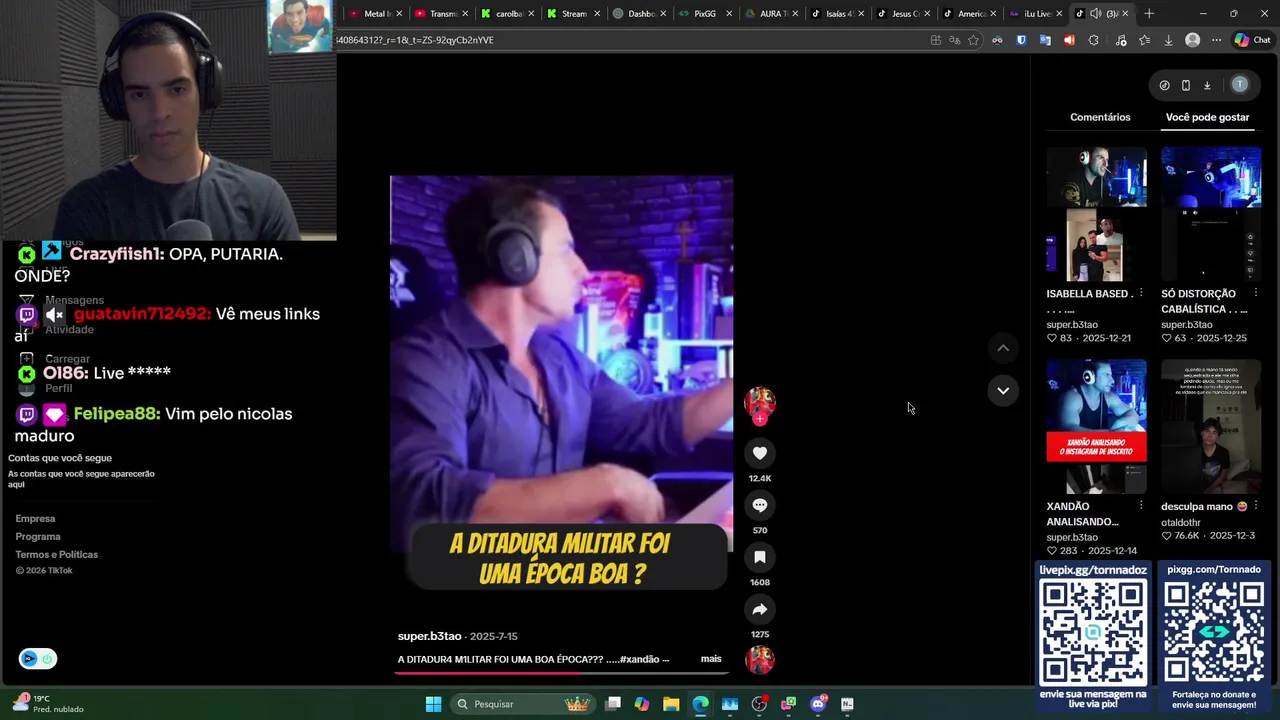Open comments via the speech bubble icon
This screenshot has height=720, width=1280.
pyautogui.click(x=760, y=505)
